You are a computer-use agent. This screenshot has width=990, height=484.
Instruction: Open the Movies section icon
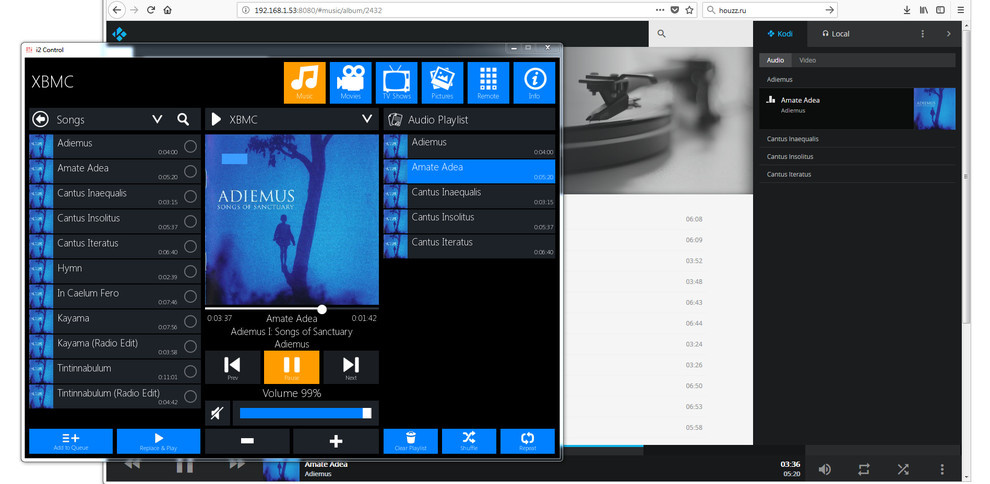point(350,82)
